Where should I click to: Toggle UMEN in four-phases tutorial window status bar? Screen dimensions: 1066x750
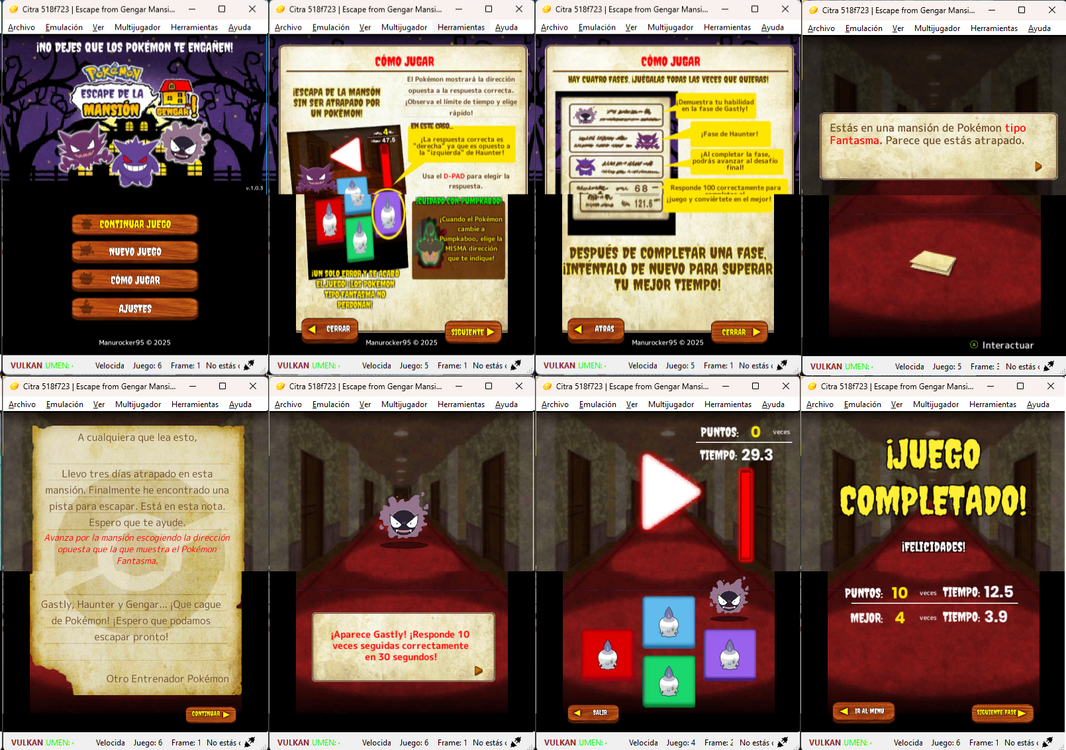pyautogui.click(x=590, y=365)
